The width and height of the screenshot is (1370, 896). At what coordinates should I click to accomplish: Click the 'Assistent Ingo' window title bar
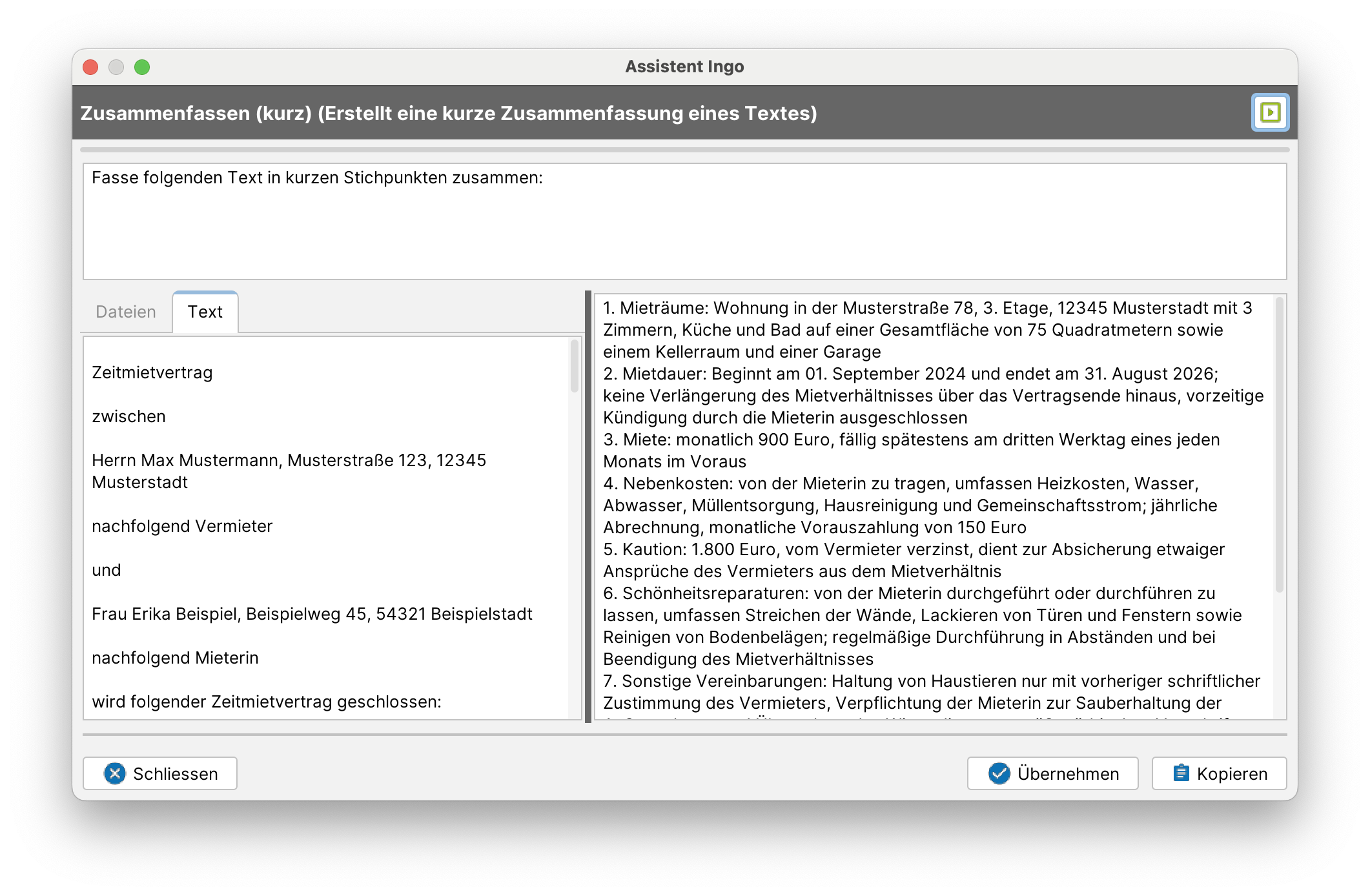684,67
